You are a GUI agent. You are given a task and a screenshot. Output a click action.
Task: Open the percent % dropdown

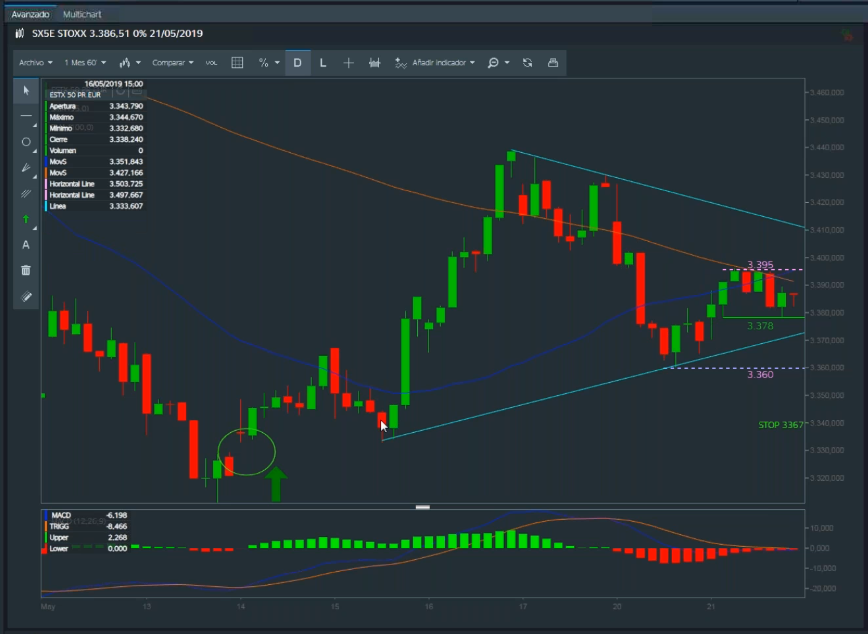tap(269, 63)
